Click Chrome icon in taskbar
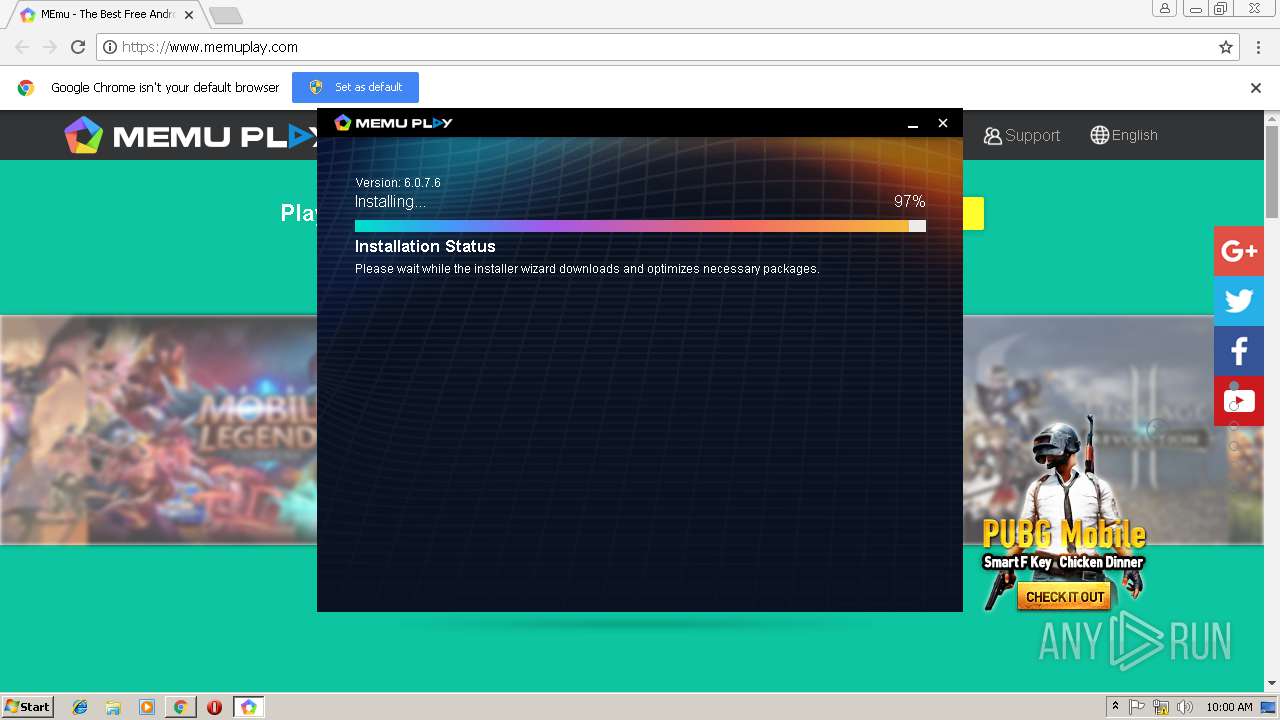 [x=180, y=707]
